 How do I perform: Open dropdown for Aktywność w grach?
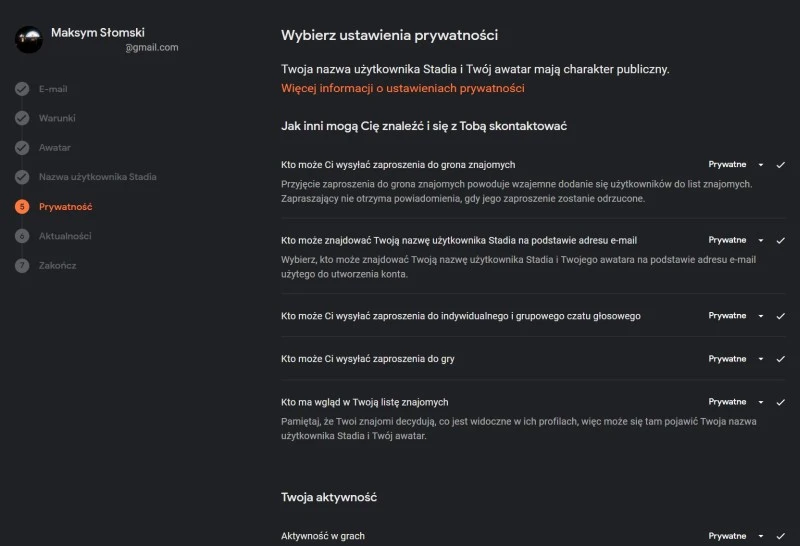click(x=736, y=536)
